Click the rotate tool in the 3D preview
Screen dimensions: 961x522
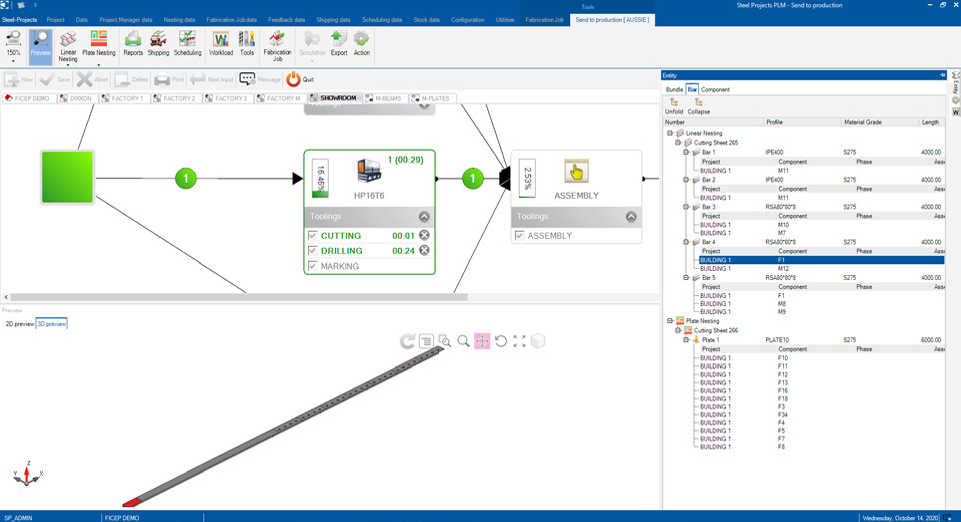(501, 341)
